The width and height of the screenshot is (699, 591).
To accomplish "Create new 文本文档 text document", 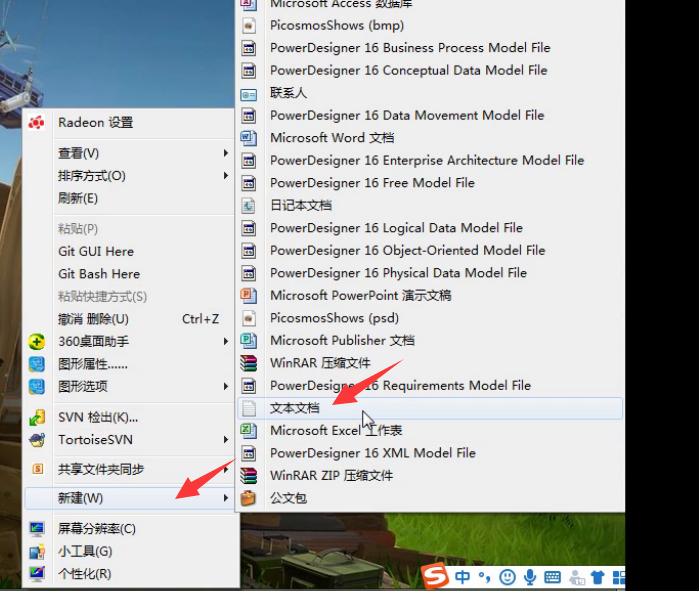I will point(430,408).
